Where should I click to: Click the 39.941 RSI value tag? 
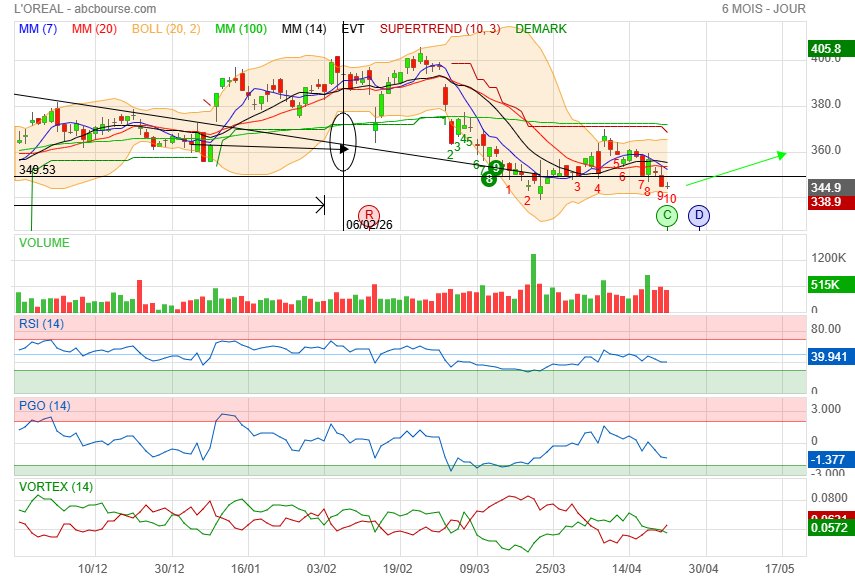click(x=829, y=357)
